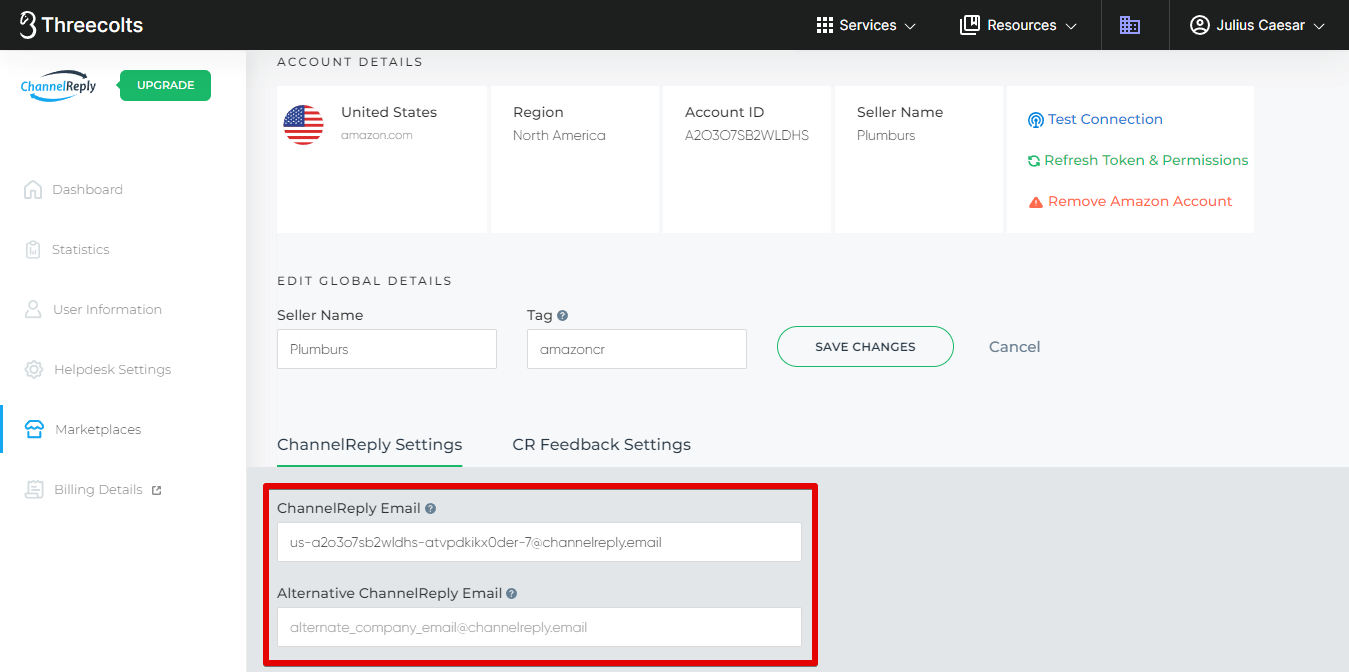
Task: Click the green UPGRADE button
Action: point(166,85)
